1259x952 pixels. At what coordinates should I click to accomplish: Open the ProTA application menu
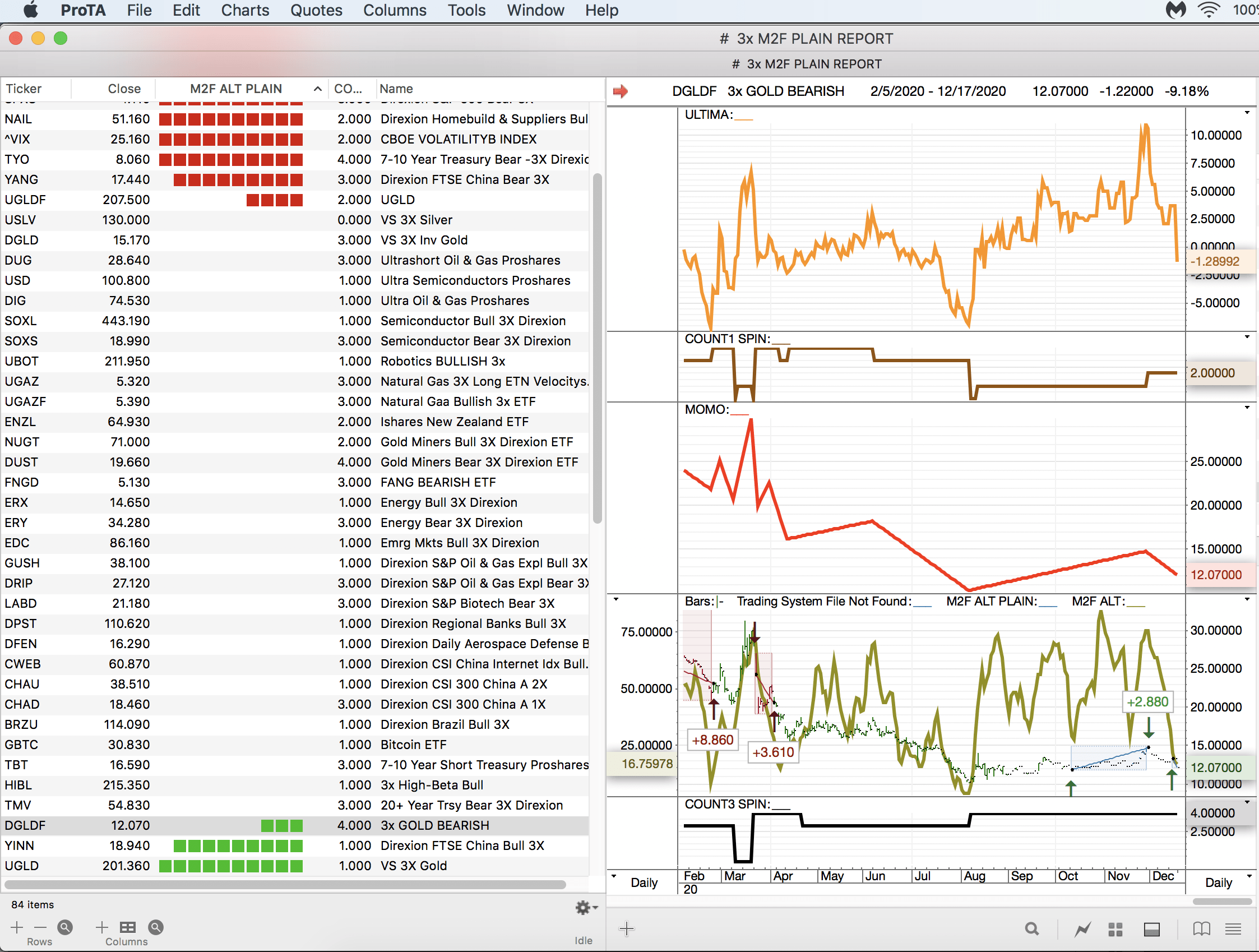83,10
